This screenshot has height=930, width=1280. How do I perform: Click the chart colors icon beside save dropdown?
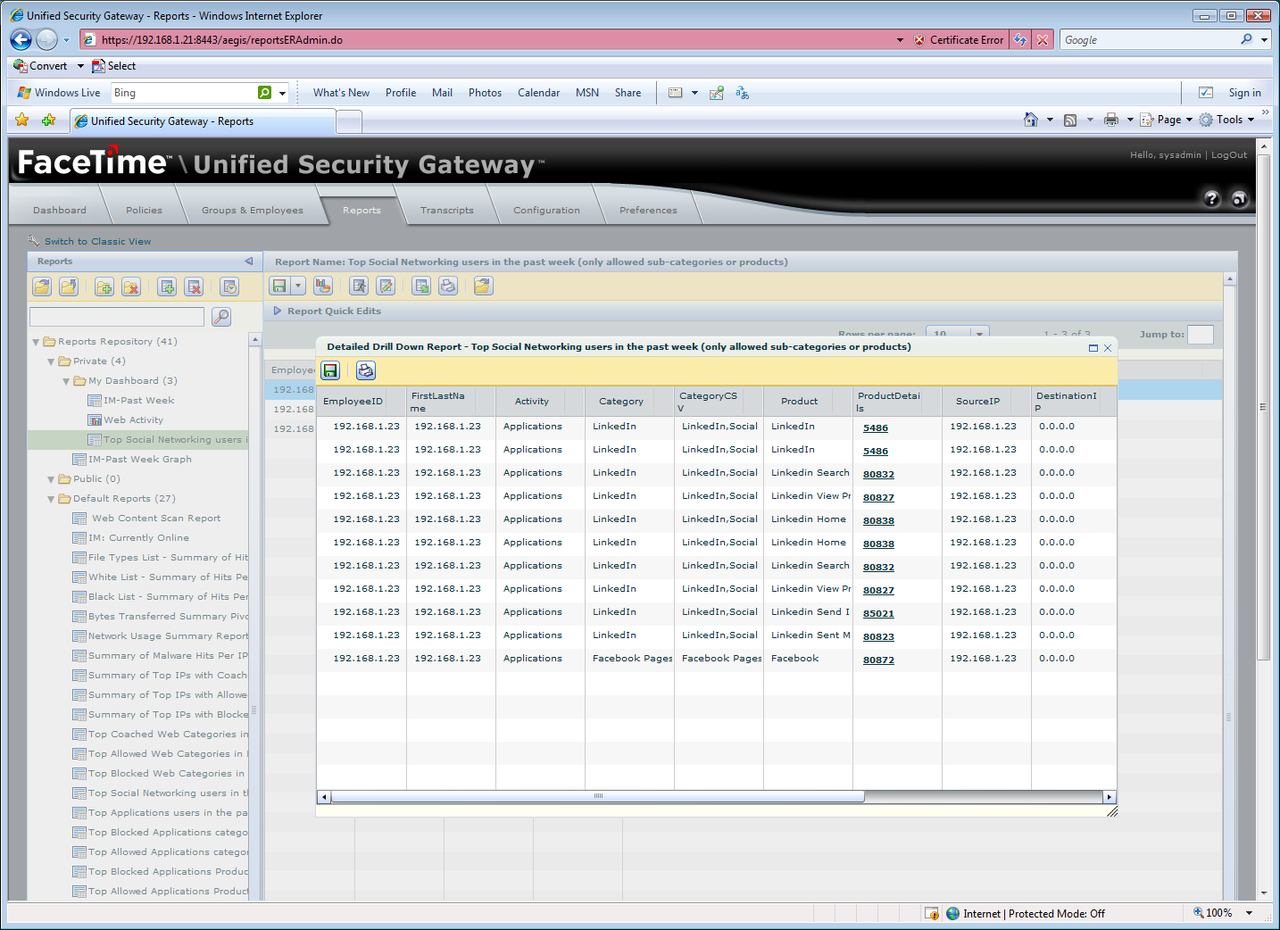[323, 286]
